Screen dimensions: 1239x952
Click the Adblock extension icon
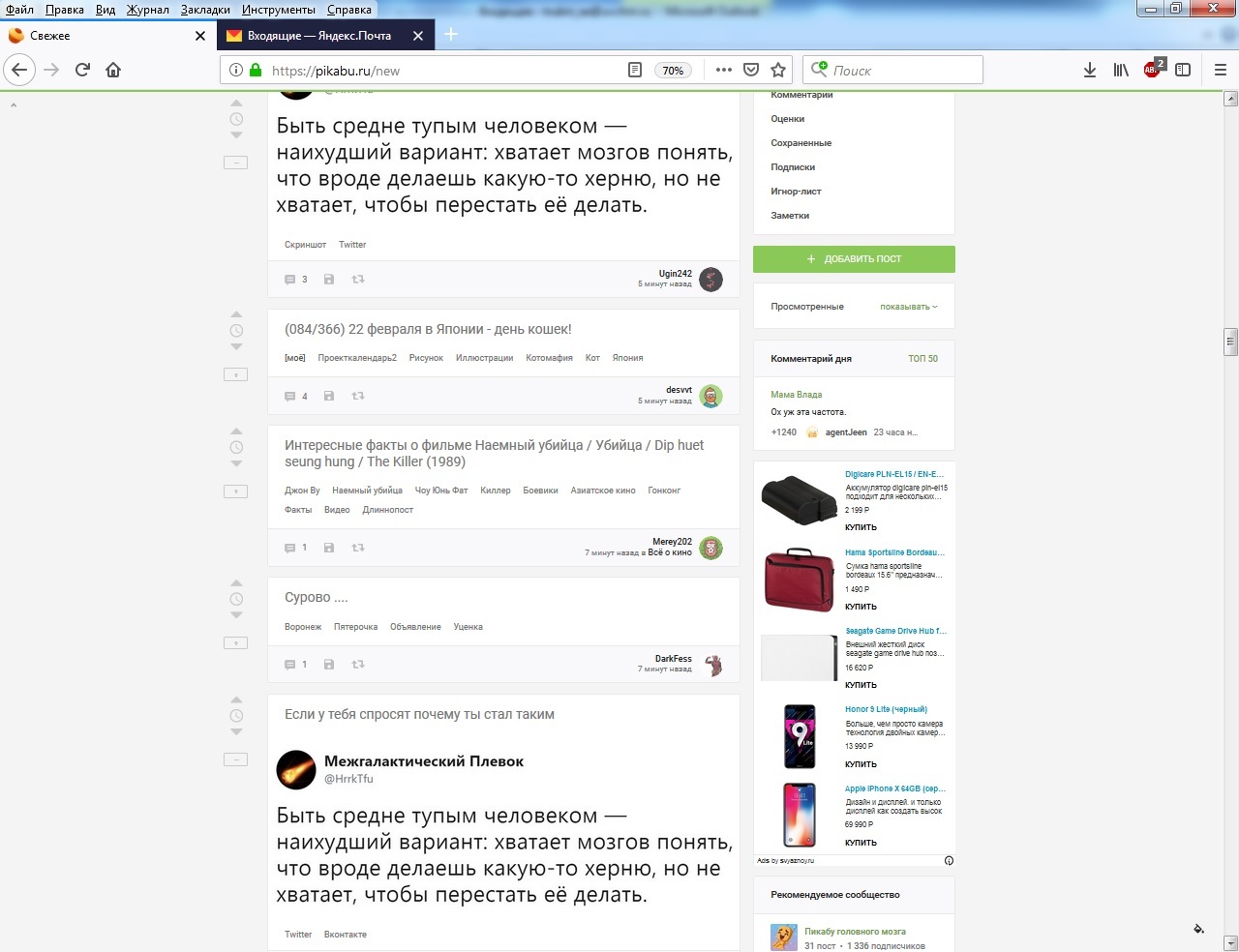(1152, 70)
